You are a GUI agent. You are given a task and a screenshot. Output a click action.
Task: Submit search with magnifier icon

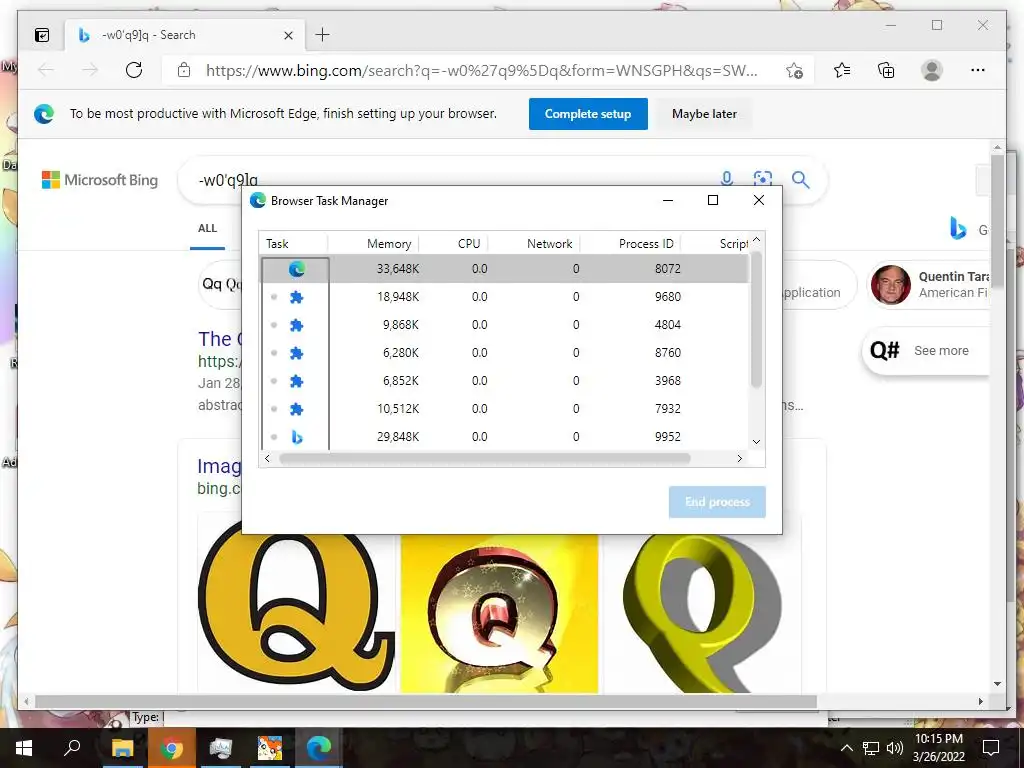(x=800, y=180)
